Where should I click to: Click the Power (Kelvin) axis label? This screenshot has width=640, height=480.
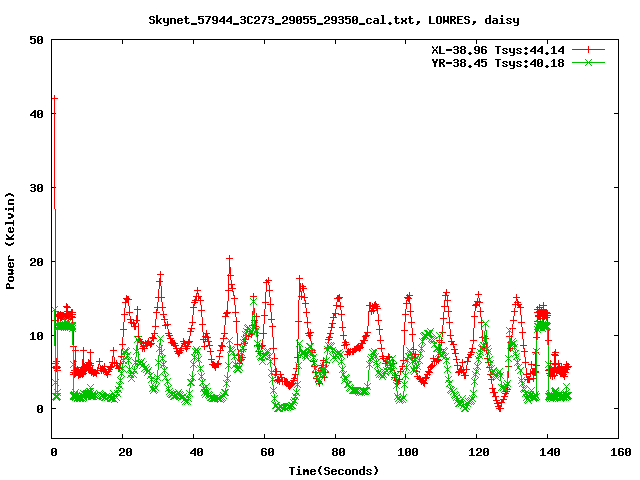10,241
